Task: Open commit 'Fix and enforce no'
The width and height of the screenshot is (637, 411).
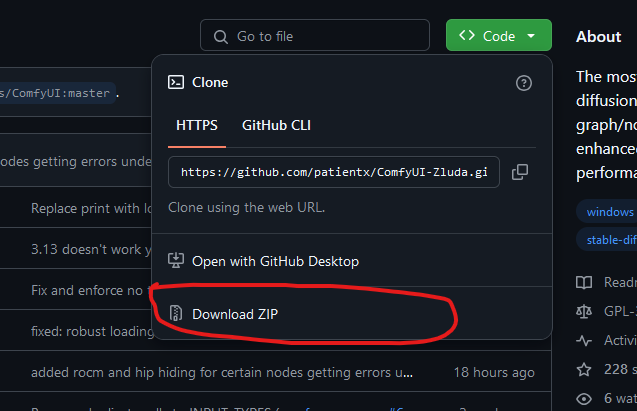Action: pos(89,290)
